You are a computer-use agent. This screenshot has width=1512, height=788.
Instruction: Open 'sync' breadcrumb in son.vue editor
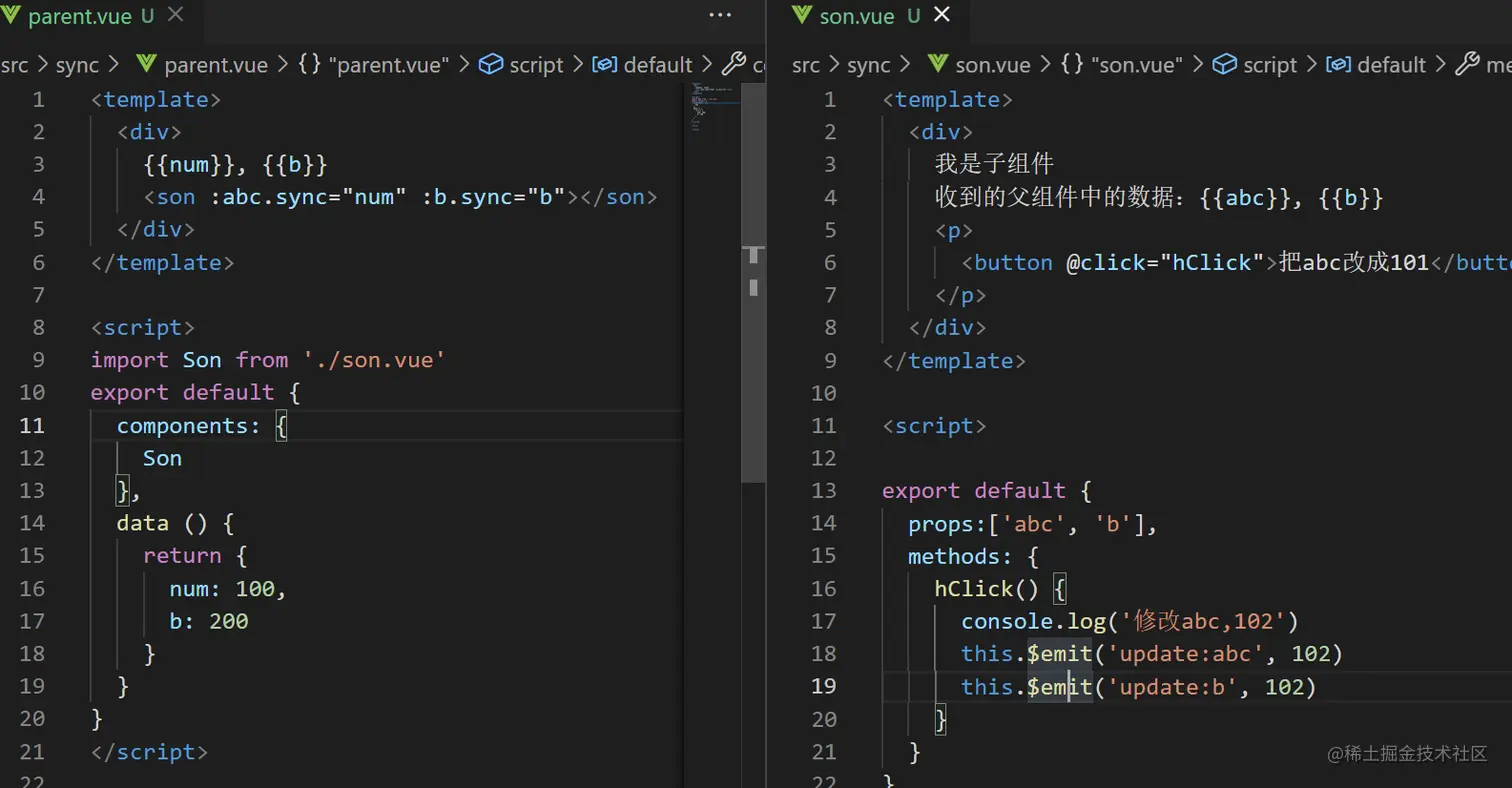click(x=868, y=65)
